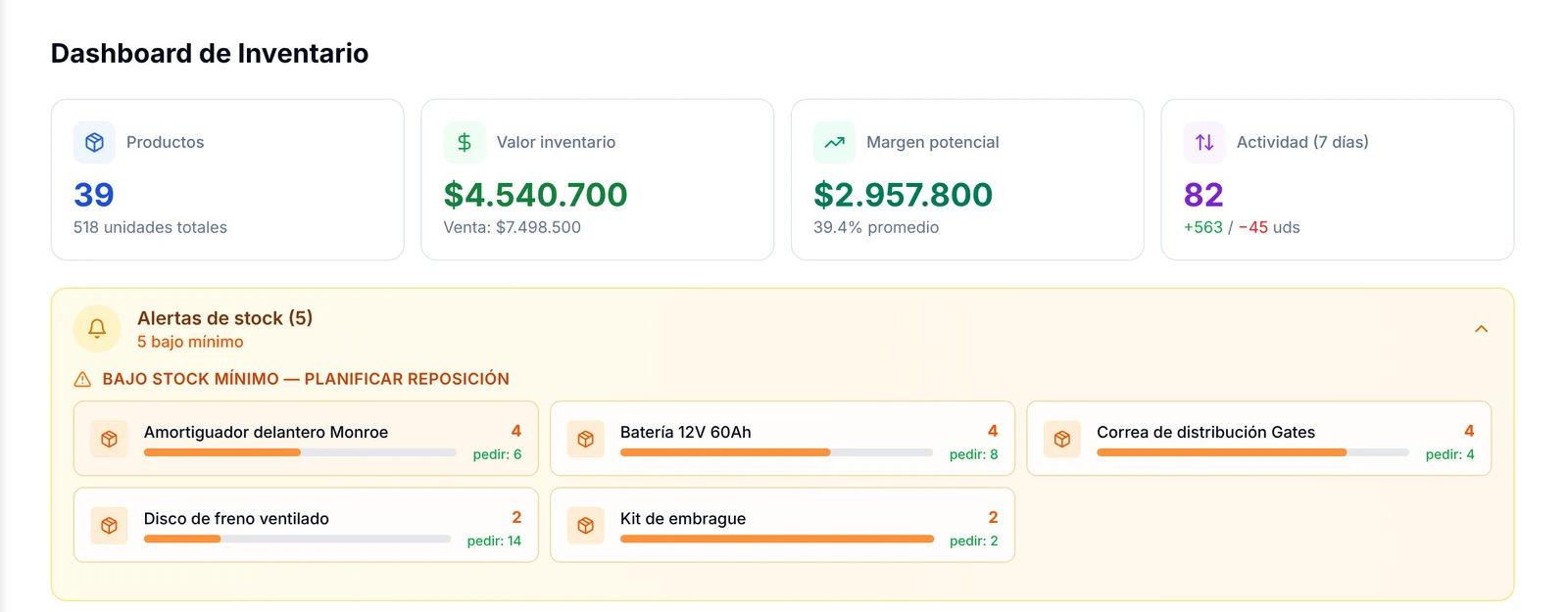
Task: Click the warning triangle next to BAJO STOCK MÍNIMO
Action: [x=83, y=379]
